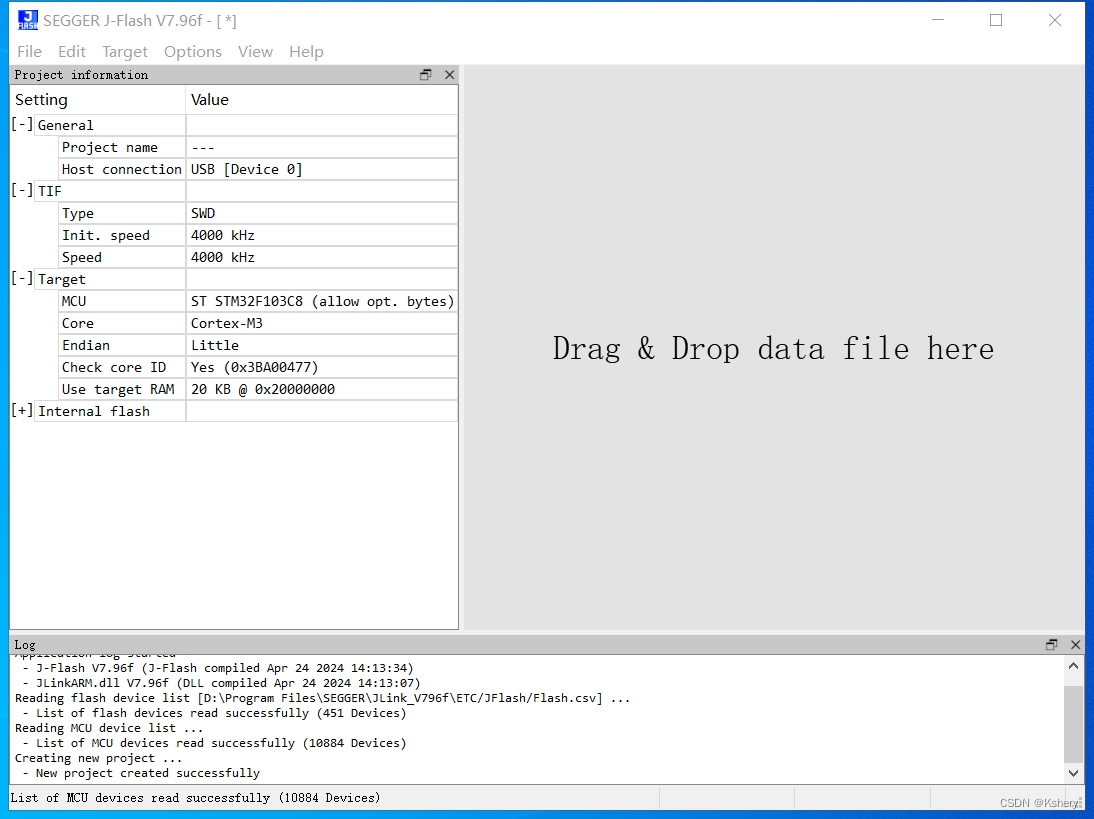This screenshot has width=1094, height=819.
Task: Click the 20 KB @ 0x20000000 value
Action: 263,389
